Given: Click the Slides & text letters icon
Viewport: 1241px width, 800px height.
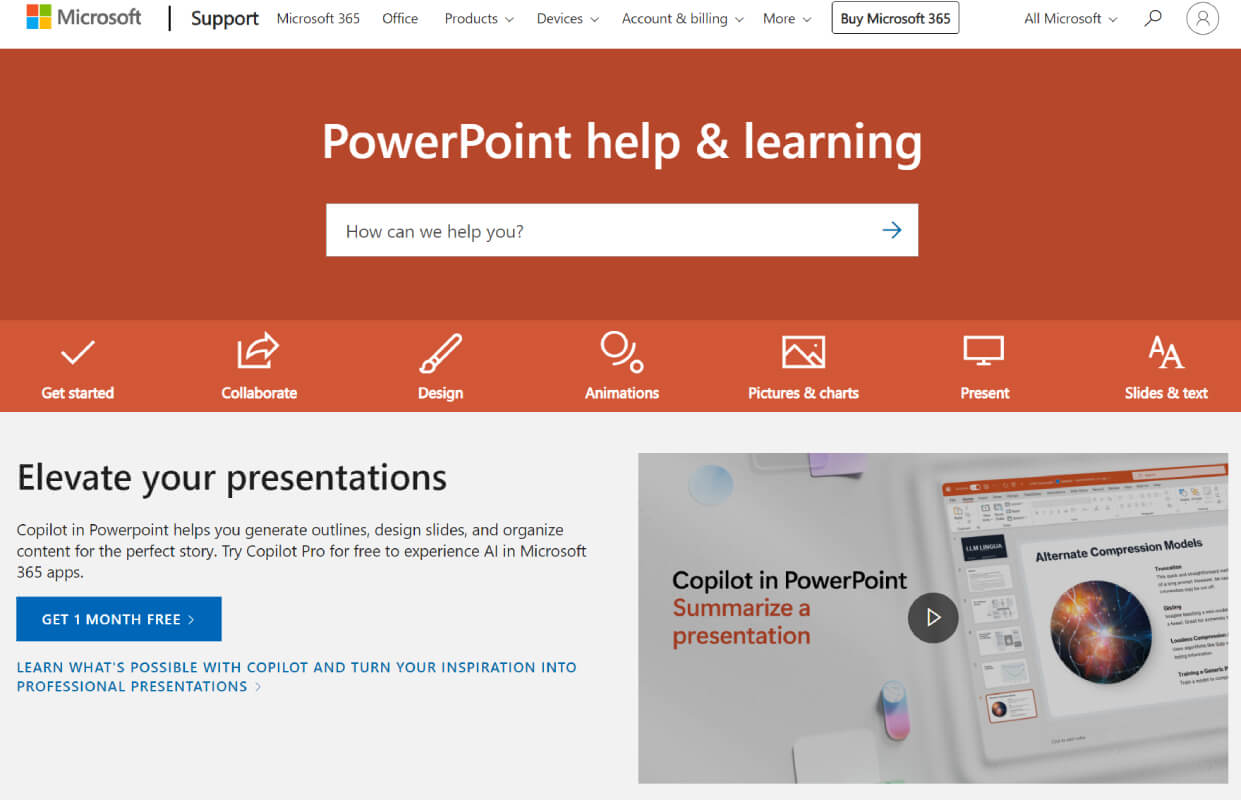Looking at the screenshot, I should coord(1166,352).
